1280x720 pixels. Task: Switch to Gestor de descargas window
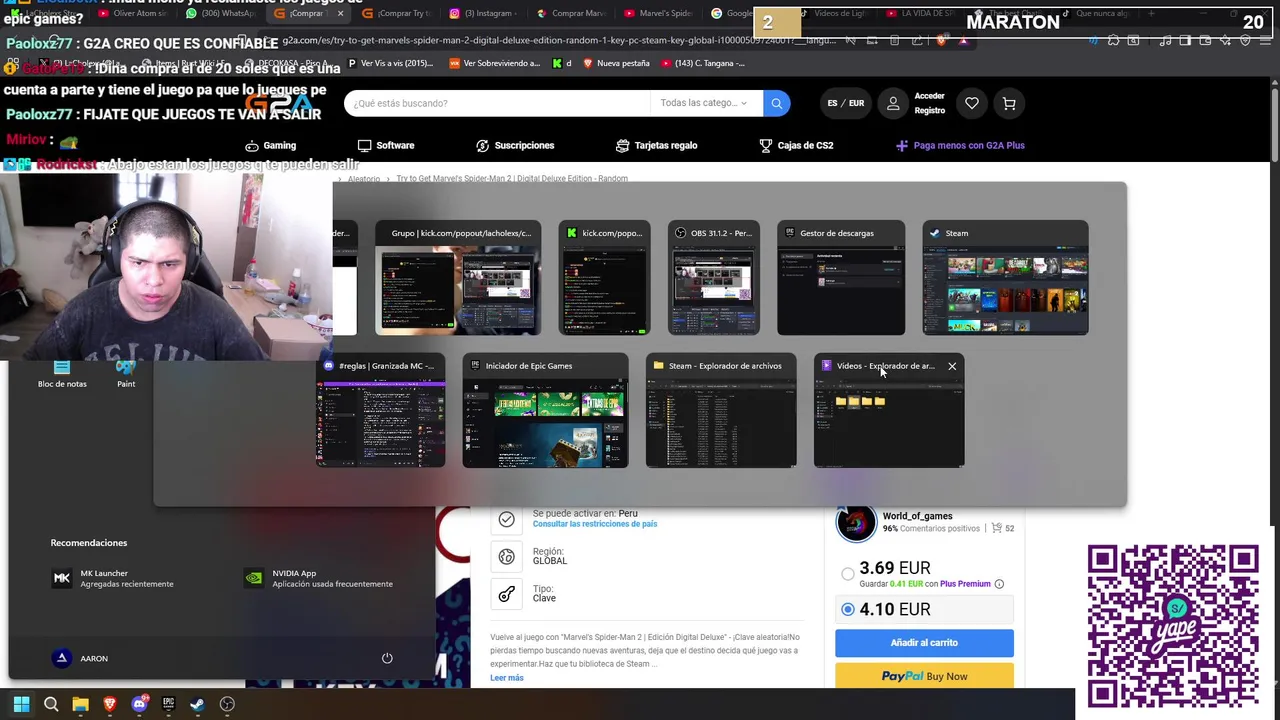(x=841, y=278)
